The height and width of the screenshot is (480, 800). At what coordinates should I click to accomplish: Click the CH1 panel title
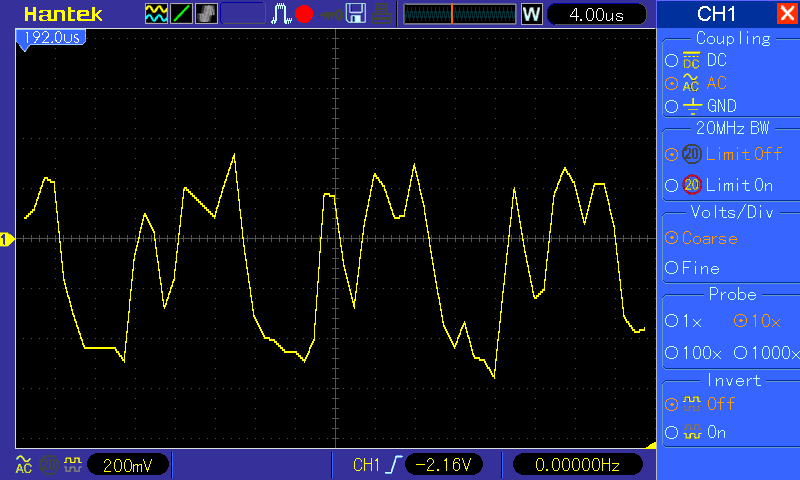[716, 14]
